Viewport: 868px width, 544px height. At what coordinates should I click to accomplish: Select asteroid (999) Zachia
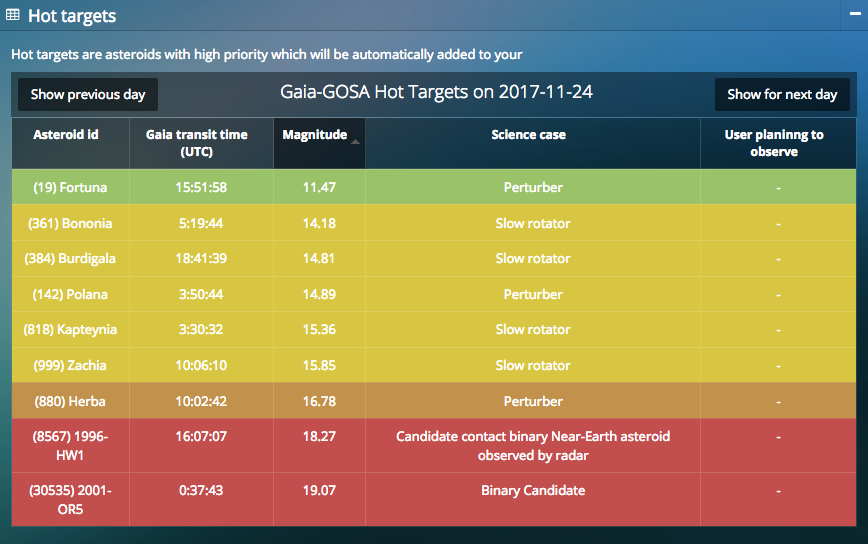70,365
